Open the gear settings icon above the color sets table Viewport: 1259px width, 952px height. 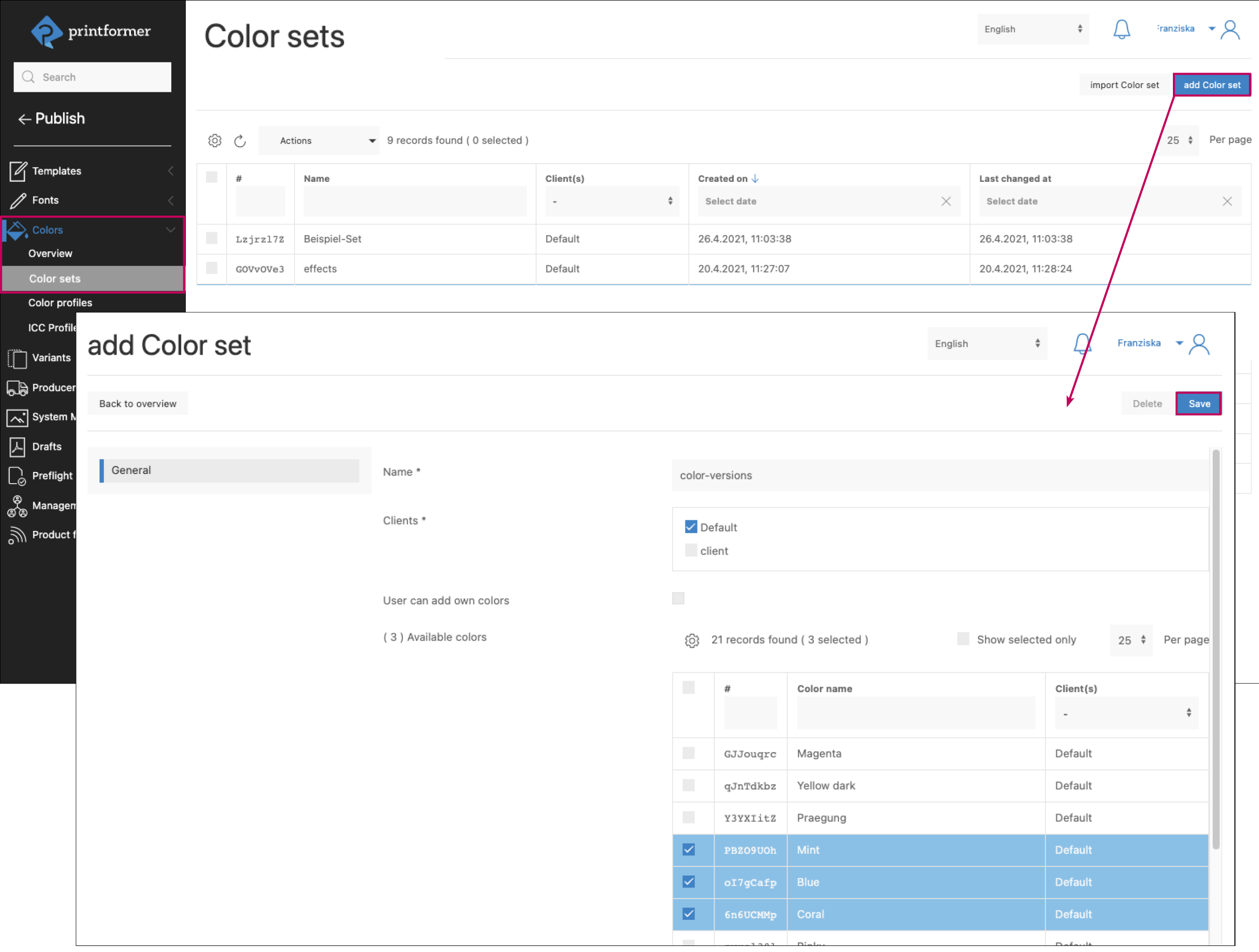click(x=215, y=141)
